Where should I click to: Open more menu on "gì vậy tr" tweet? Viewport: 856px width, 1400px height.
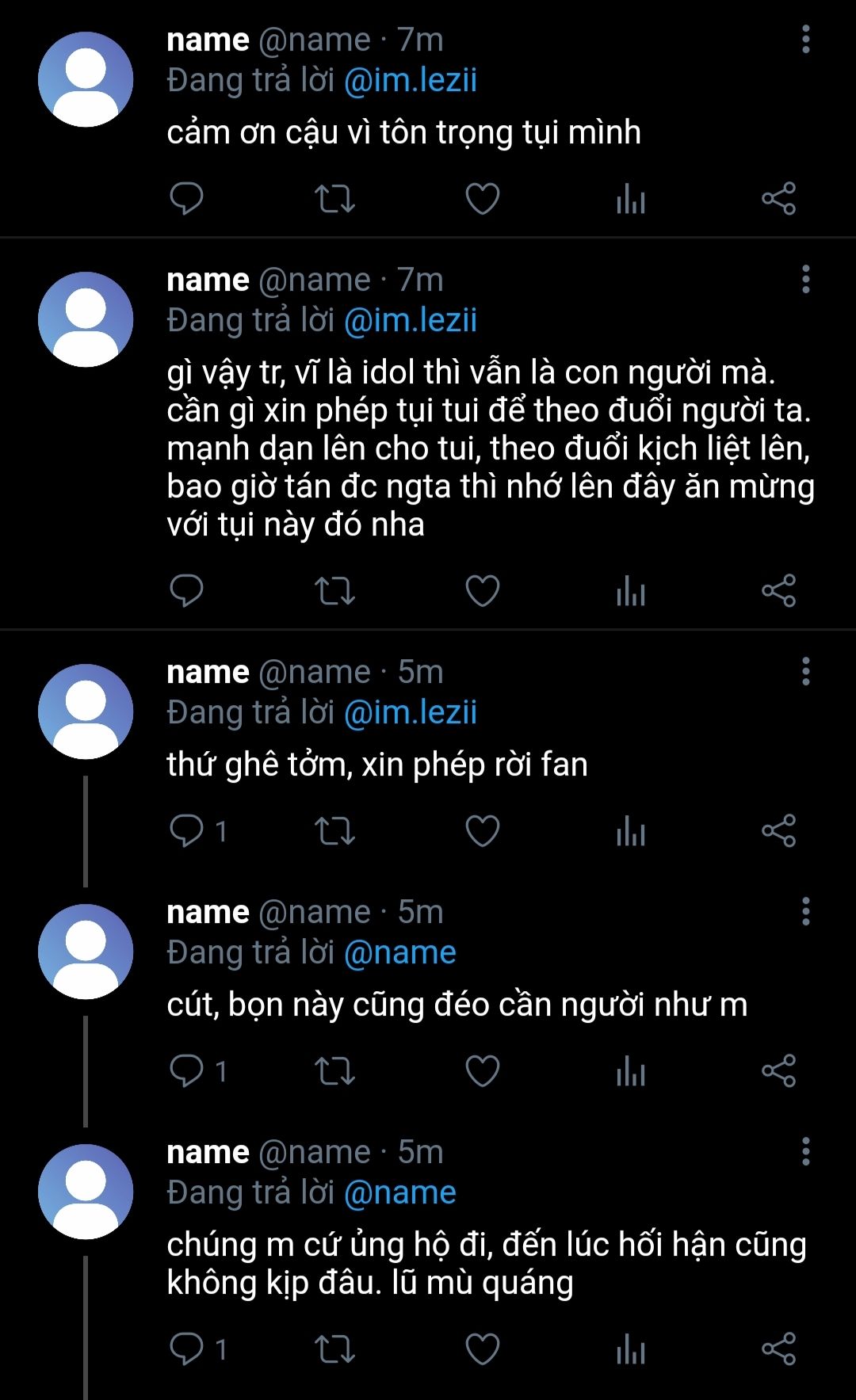[x=805, y=280]
